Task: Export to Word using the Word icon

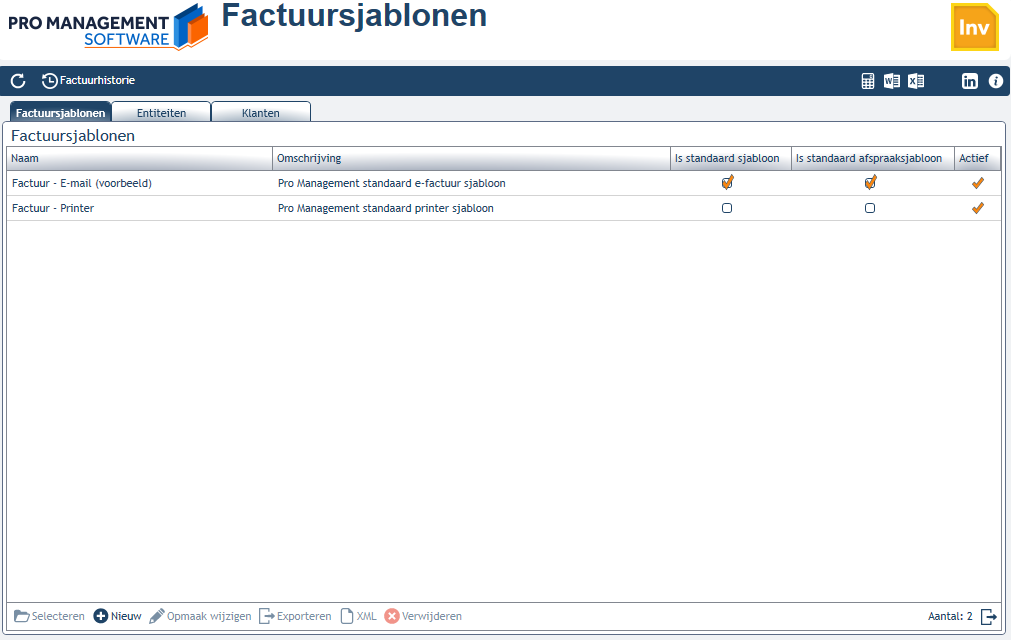Action: (x=892, y=81)
